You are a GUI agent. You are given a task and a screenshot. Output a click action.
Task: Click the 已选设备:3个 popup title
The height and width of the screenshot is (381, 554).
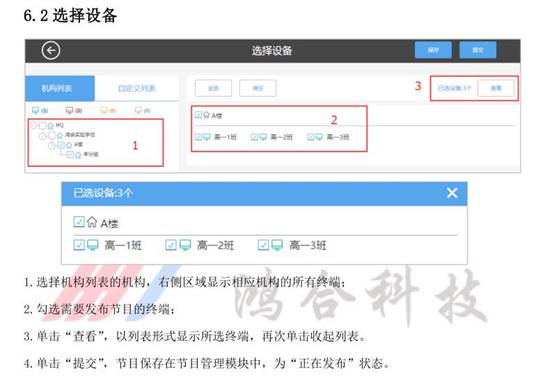(103, 193)
